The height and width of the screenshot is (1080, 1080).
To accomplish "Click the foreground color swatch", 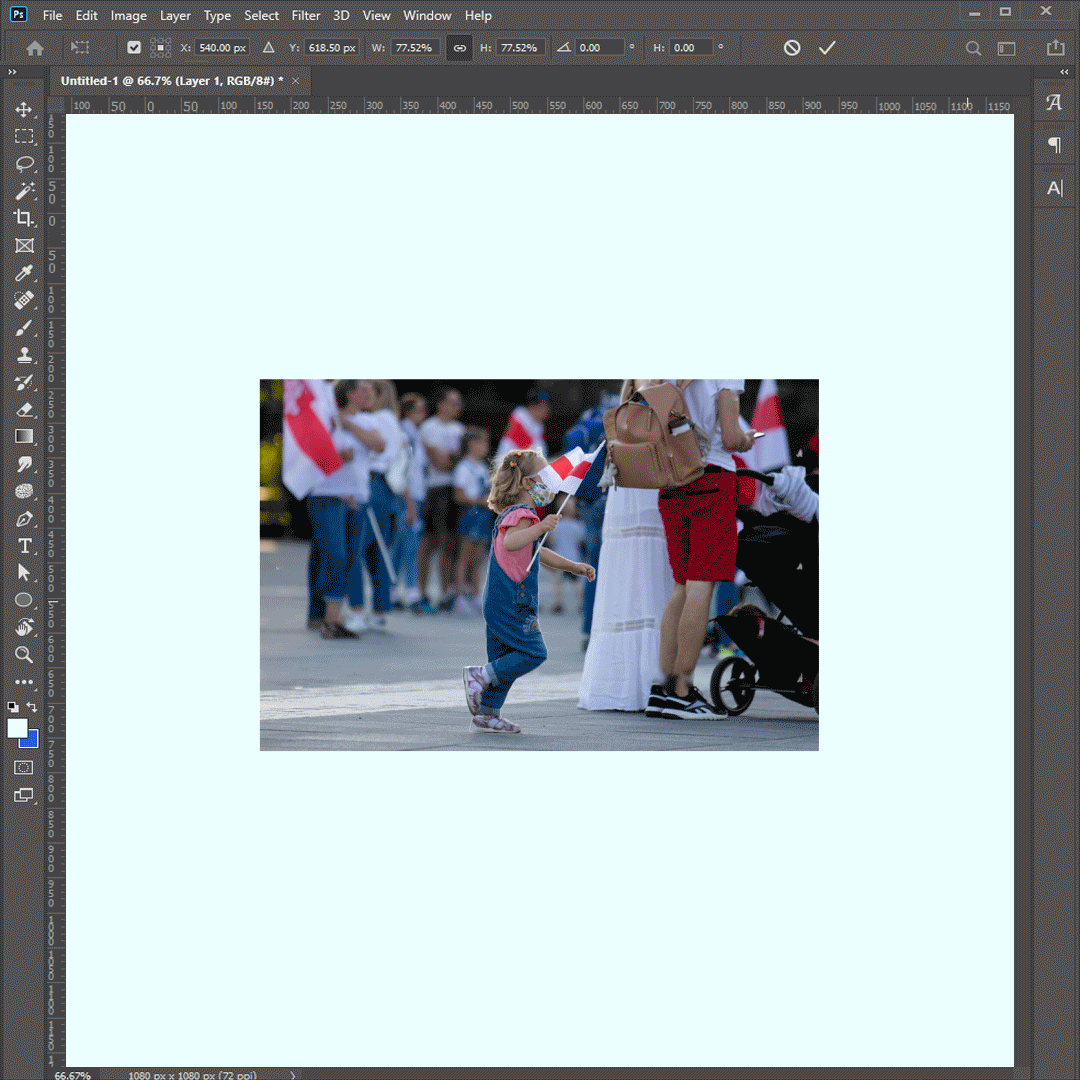I will 18,728.
